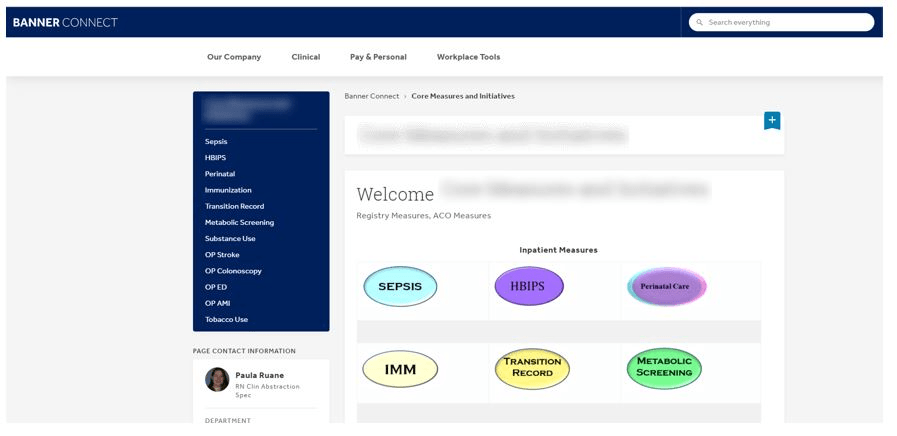
Task: Open the HBIPS purple oval icon
Action: [529, 286]
